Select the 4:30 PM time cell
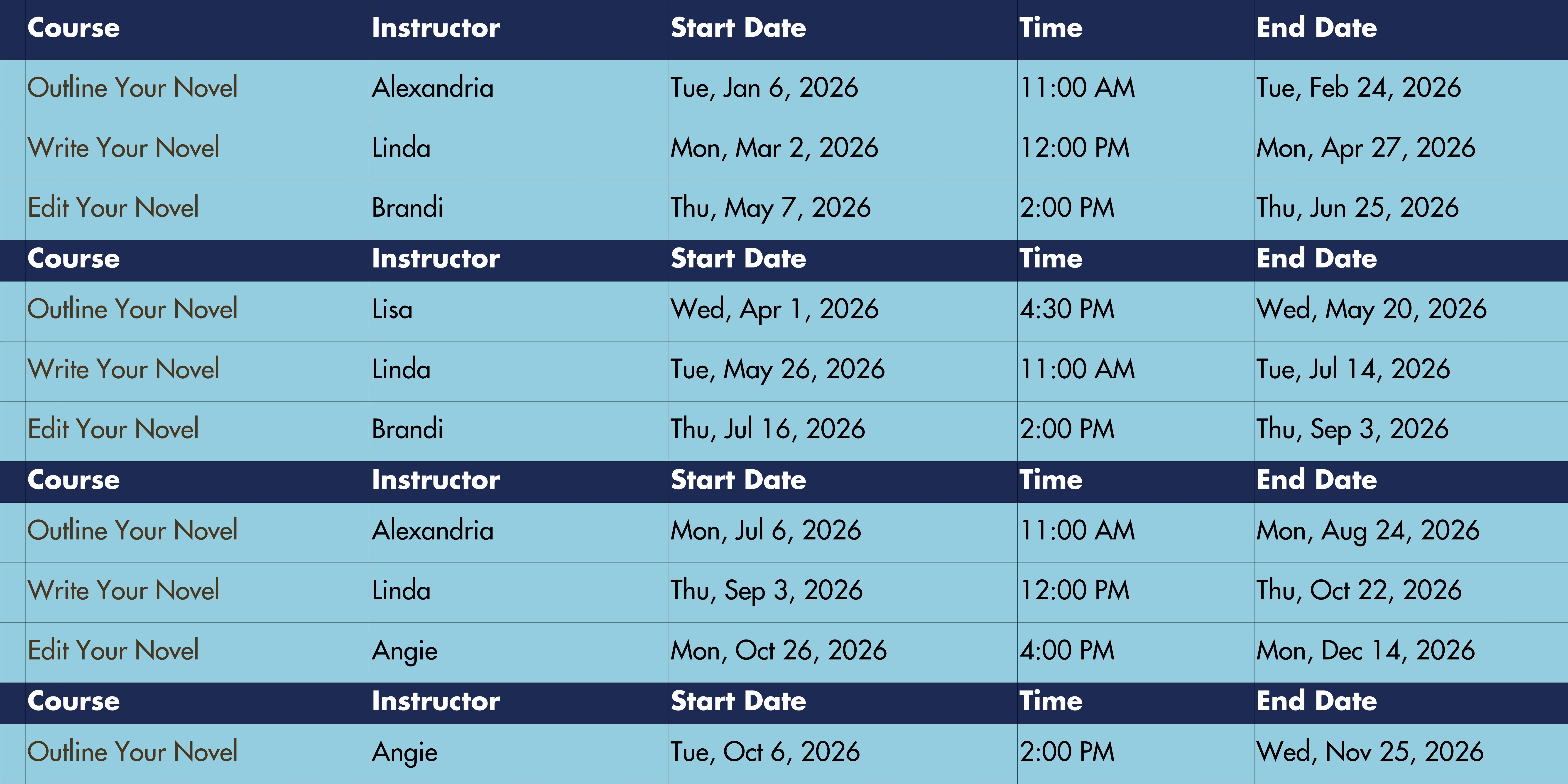Viewport: 1568px width, 784px height. 1067,309
